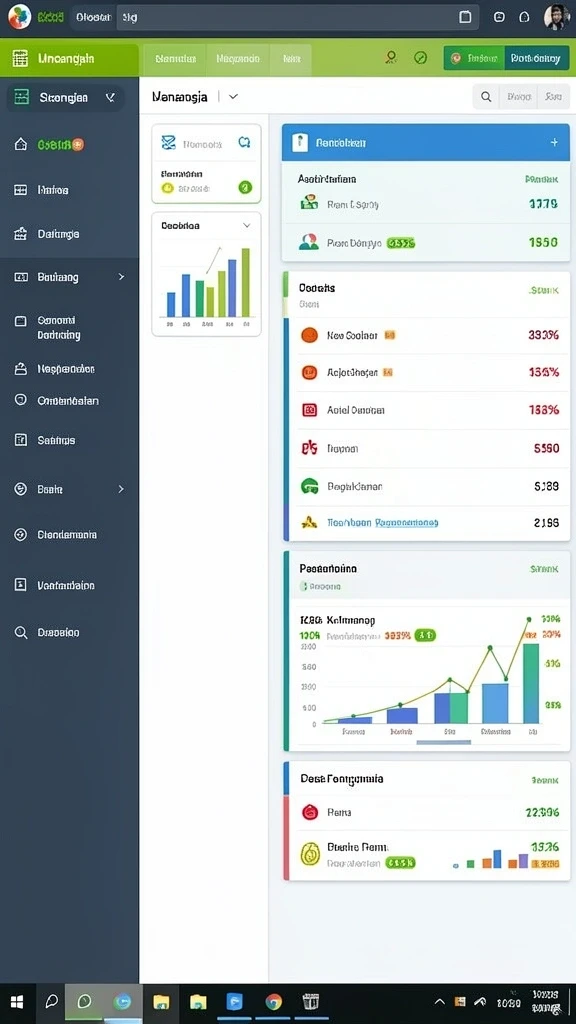
Task: Select the first tab in the green toolbar
Action: coord(176,59)
